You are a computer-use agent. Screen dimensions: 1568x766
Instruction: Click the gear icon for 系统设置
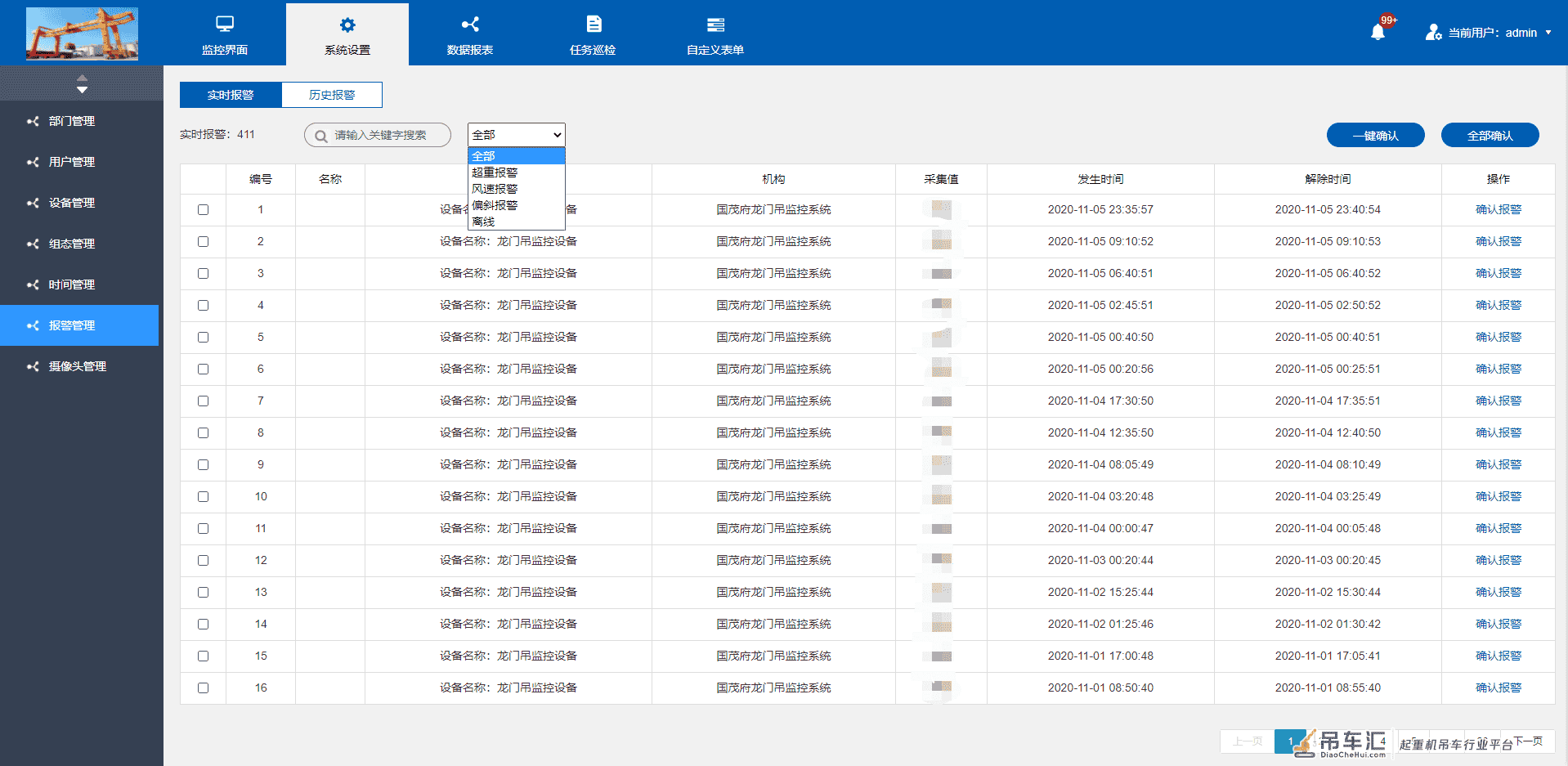(347, 25)
